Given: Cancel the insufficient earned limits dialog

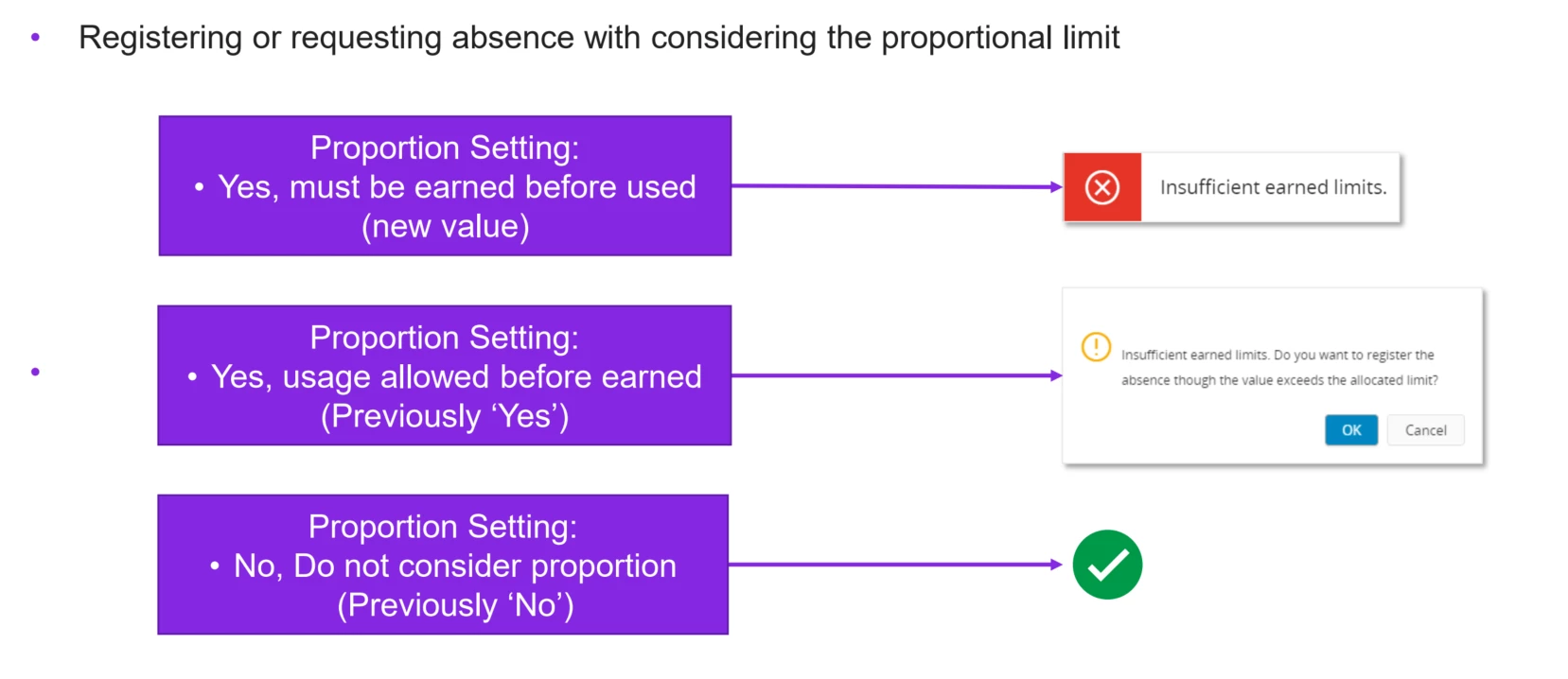Looking at the screenshot, I should coord(1425,430).
